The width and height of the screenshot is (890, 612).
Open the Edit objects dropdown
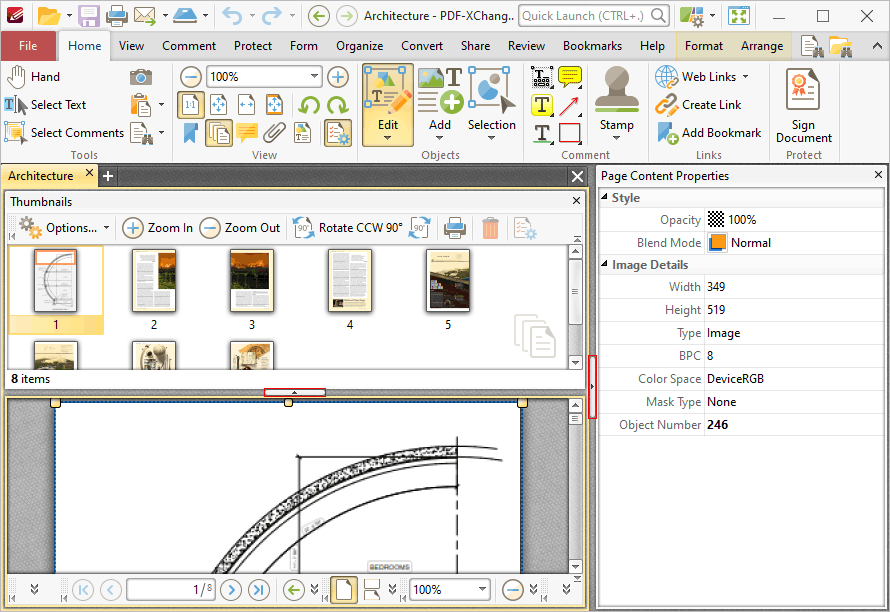click(x=388, y=137)
